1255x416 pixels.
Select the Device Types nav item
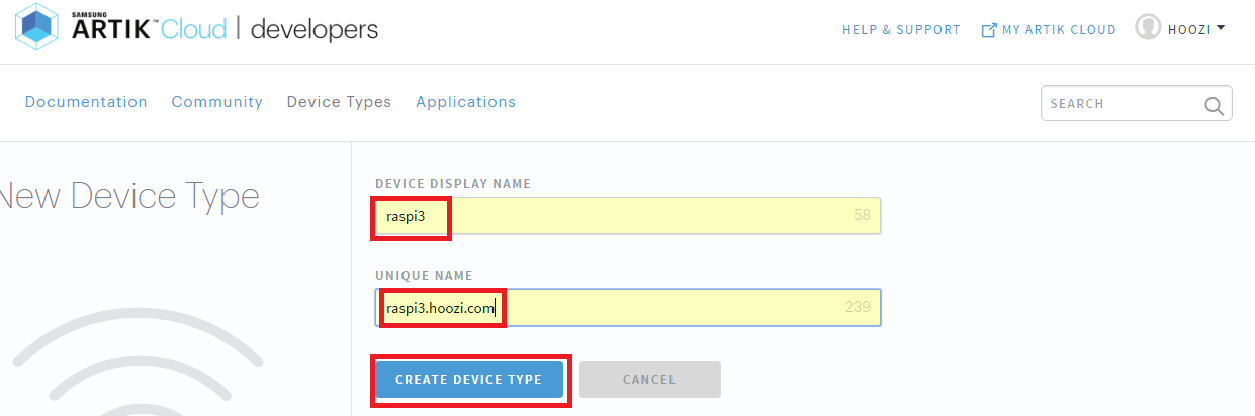(339, 102)
